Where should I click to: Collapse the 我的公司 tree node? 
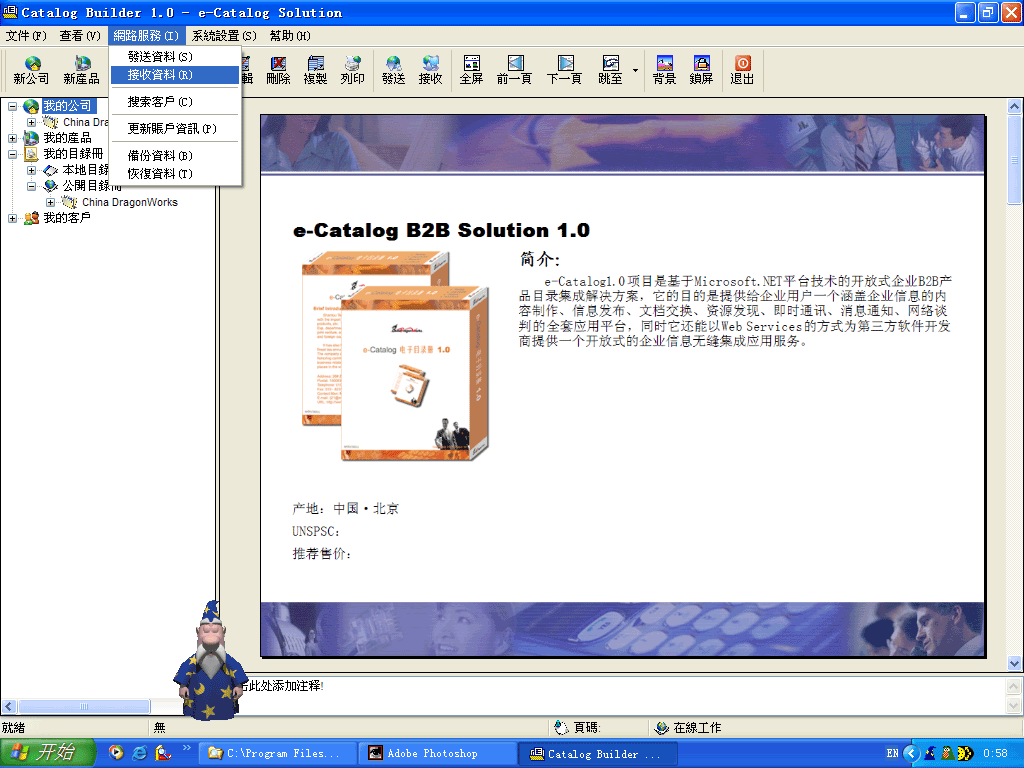tap(12, 106)
